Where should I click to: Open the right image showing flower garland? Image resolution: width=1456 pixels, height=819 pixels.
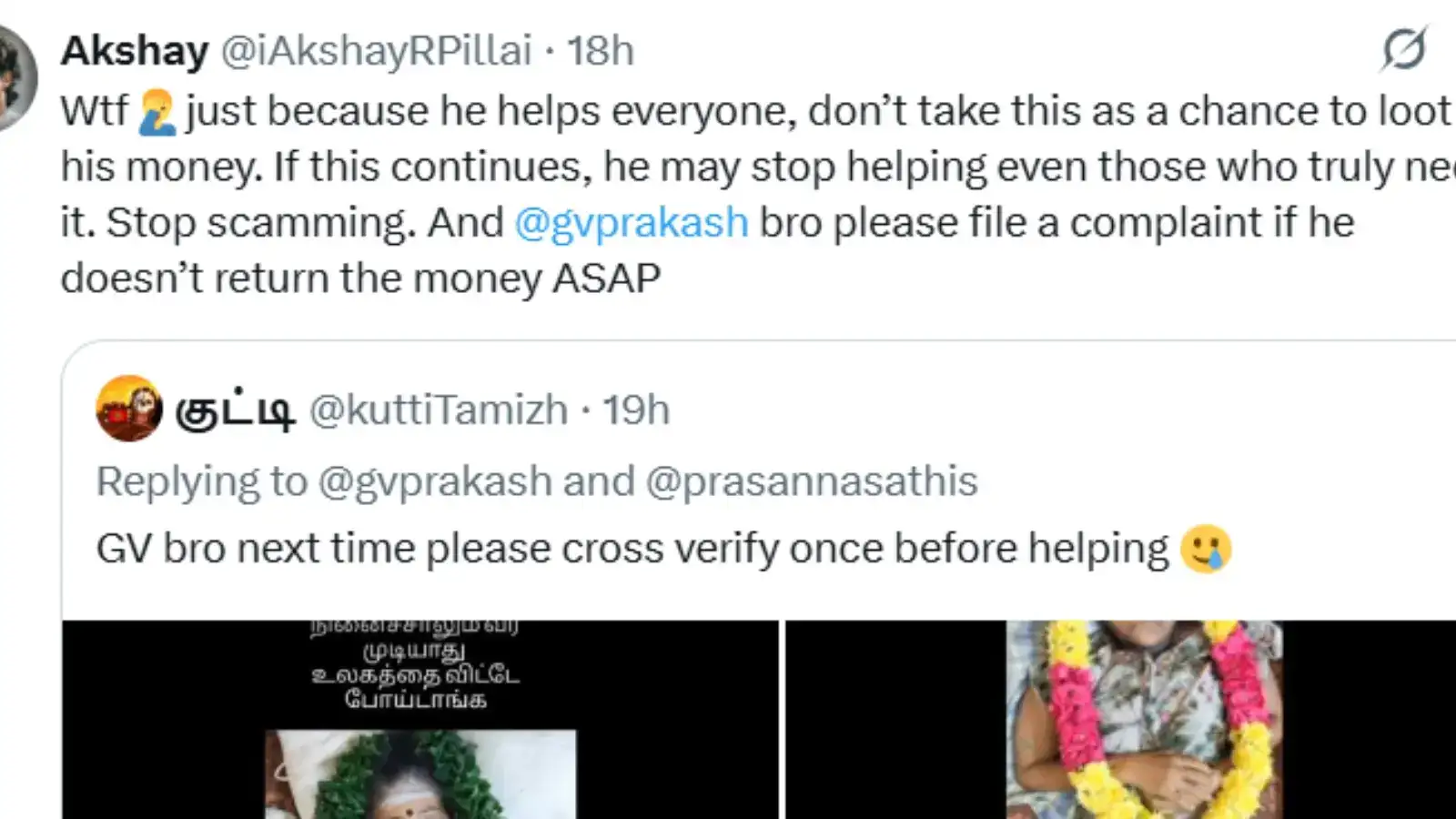tap(1121, 719)
